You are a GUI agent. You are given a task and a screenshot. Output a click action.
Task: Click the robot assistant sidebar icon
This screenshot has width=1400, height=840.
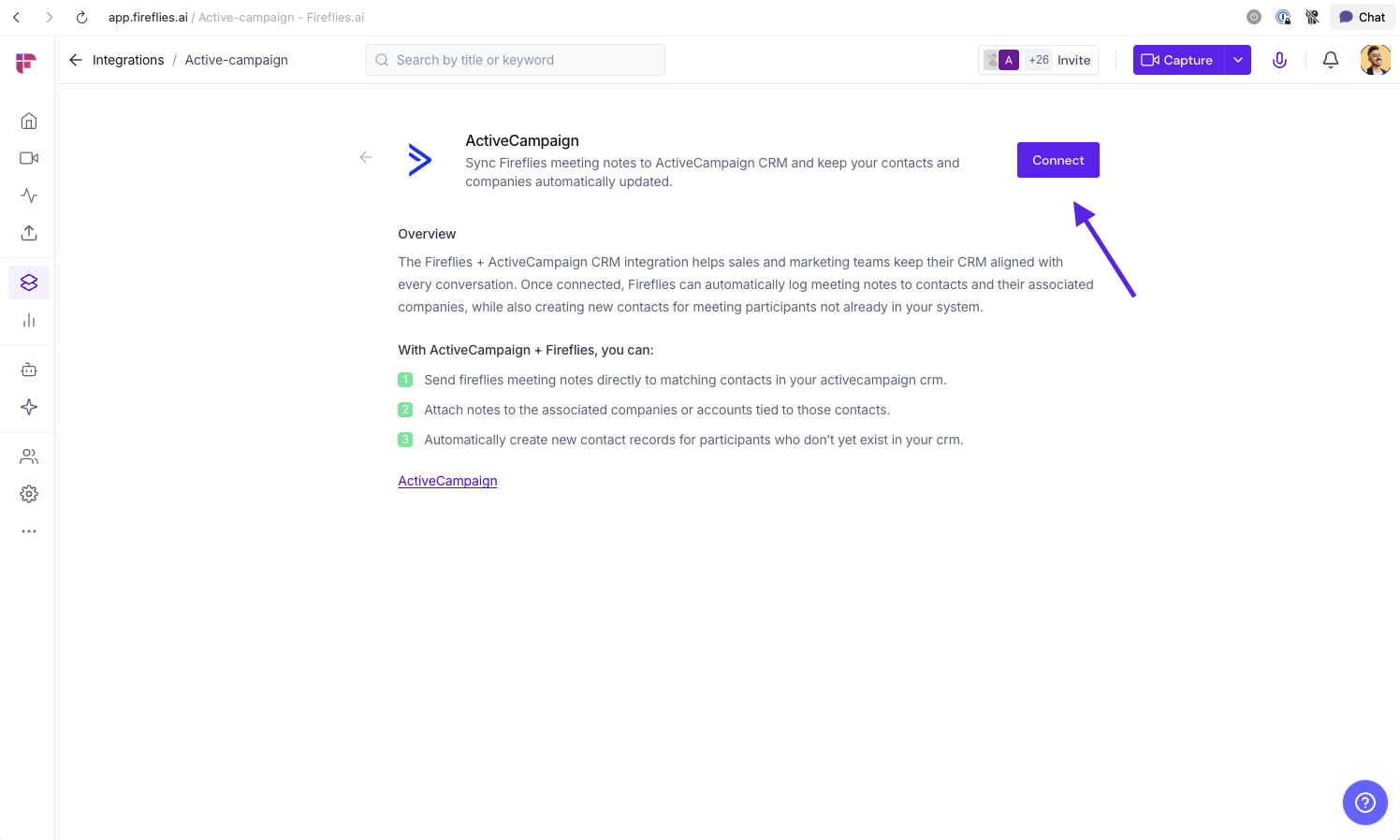[x=29, y=369]
